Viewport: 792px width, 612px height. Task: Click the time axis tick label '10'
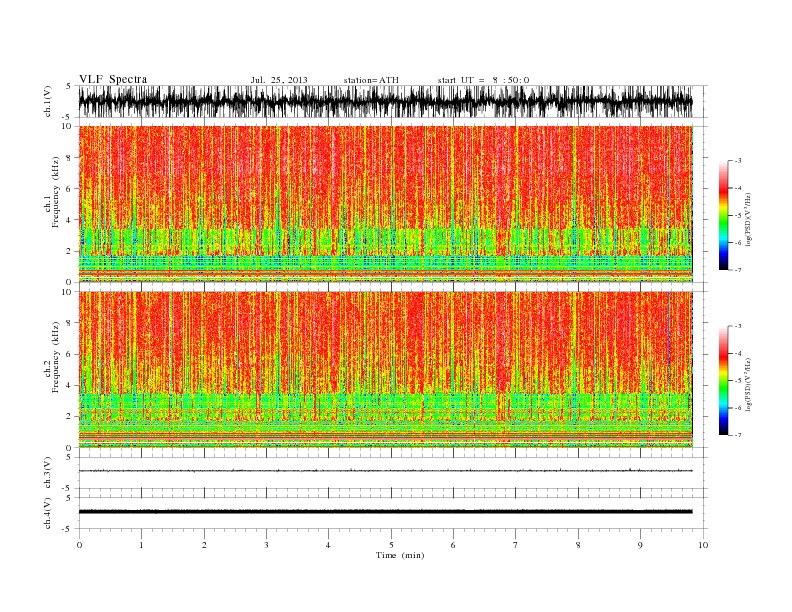703,545
